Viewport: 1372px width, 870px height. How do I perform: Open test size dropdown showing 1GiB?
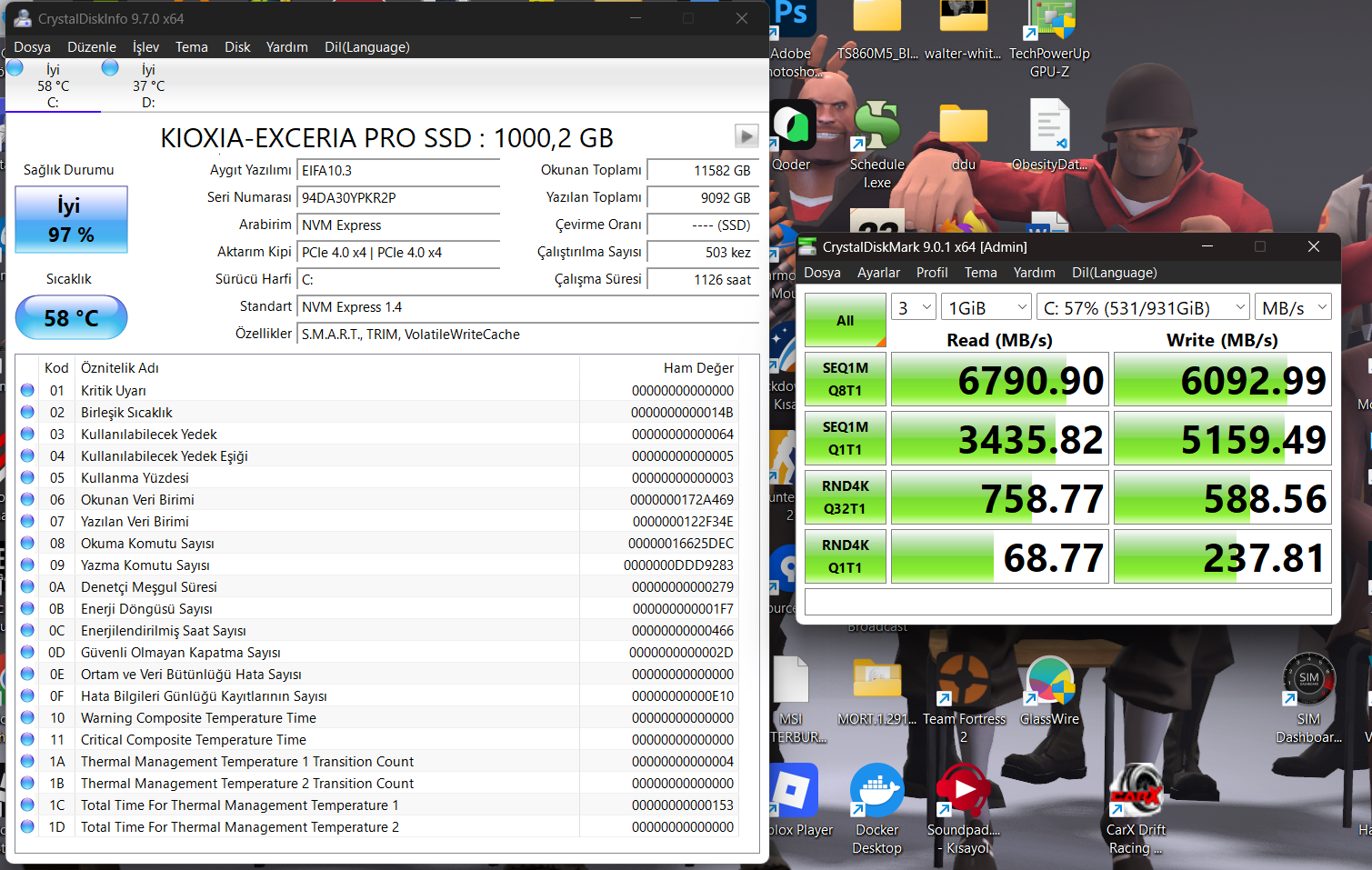[986, 307]
